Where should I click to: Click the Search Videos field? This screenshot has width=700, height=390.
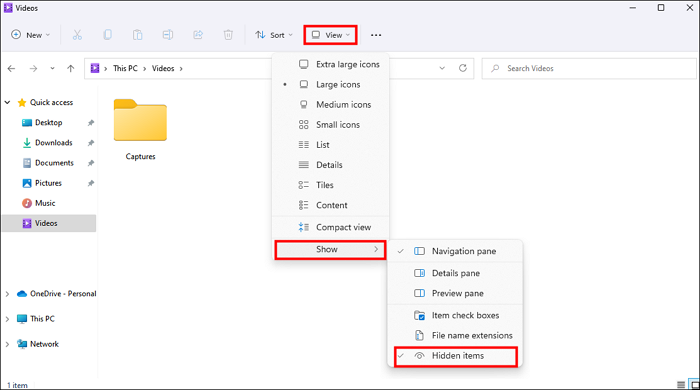pyautogui.click(x=589, y=68)
